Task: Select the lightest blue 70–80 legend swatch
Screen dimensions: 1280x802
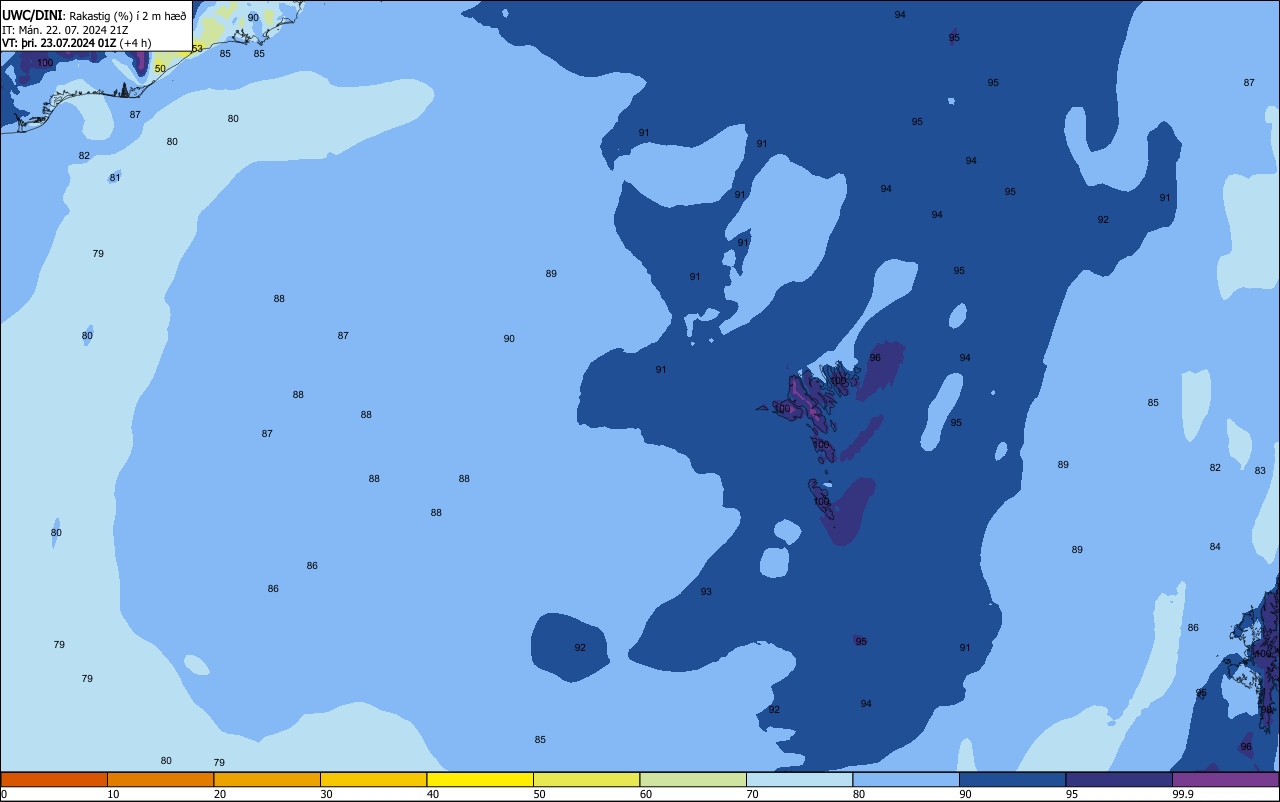Action: pyautogui.click(x=799, y=779)
